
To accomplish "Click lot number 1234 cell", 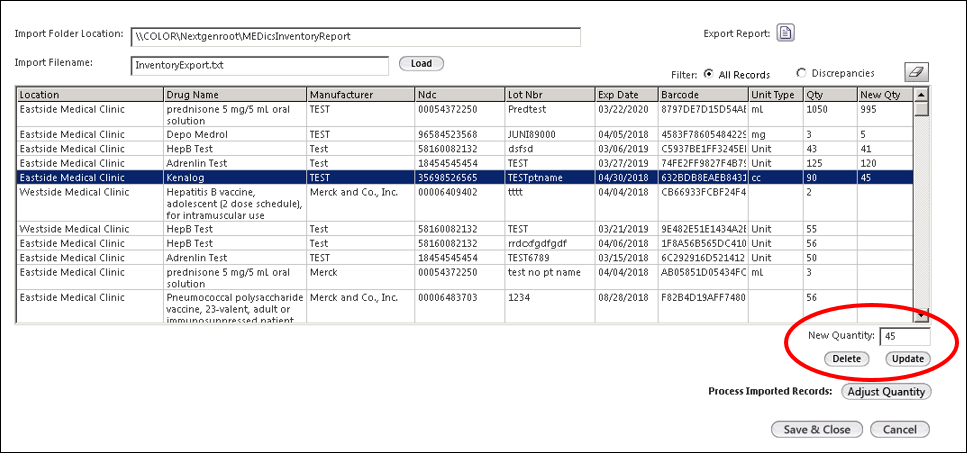I will (x=550, y=306).
